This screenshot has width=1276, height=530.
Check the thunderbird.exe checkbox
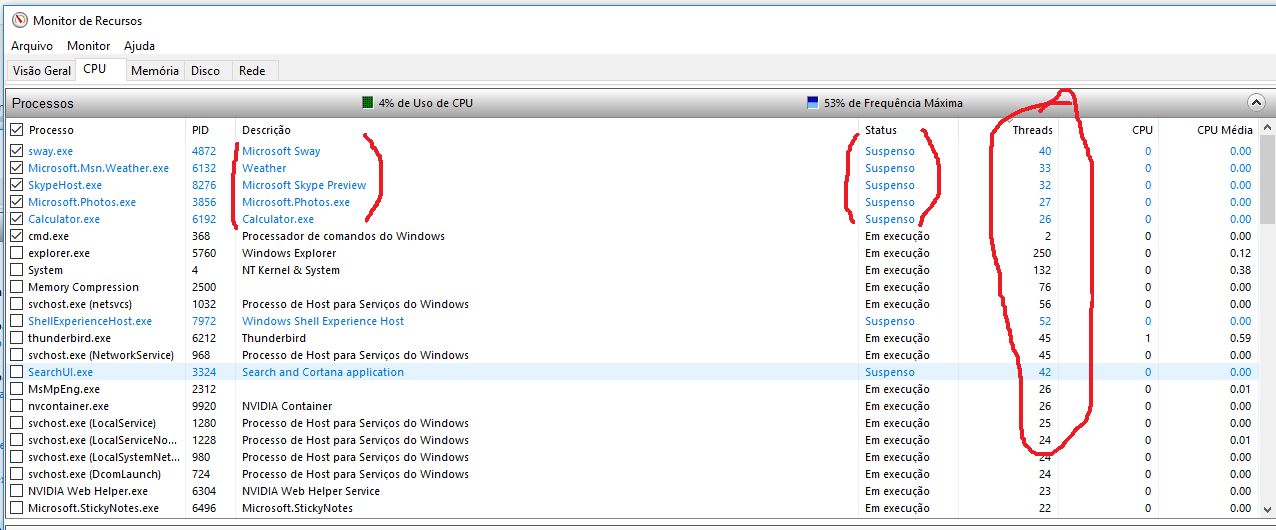pos(17,338)
